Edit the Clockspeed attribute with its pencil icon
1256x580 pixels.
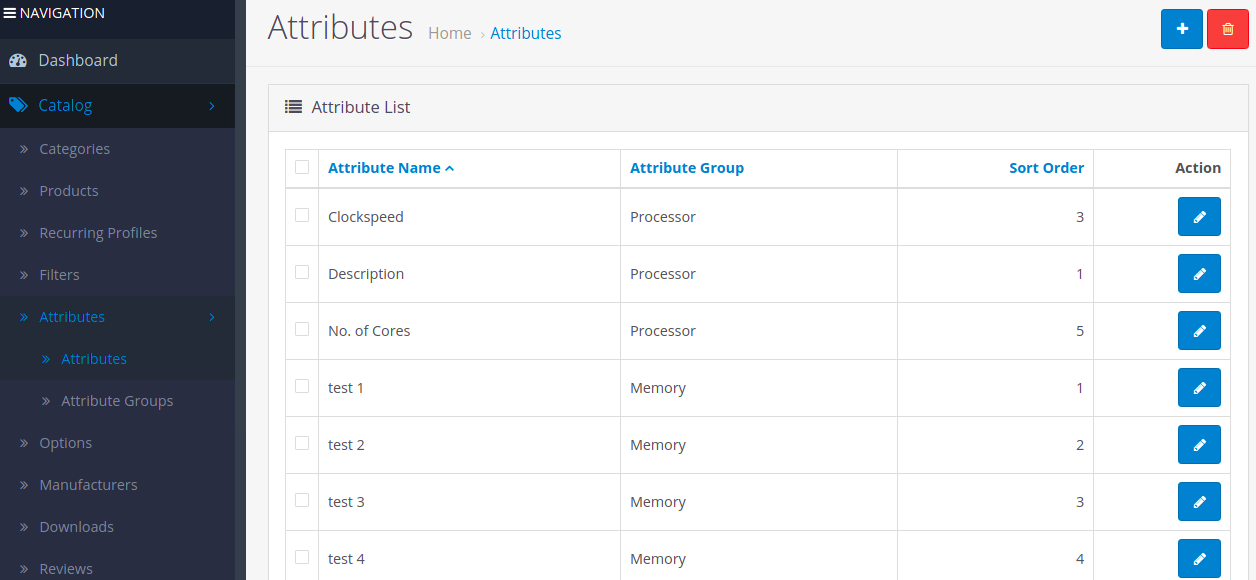click(1199, 216)
